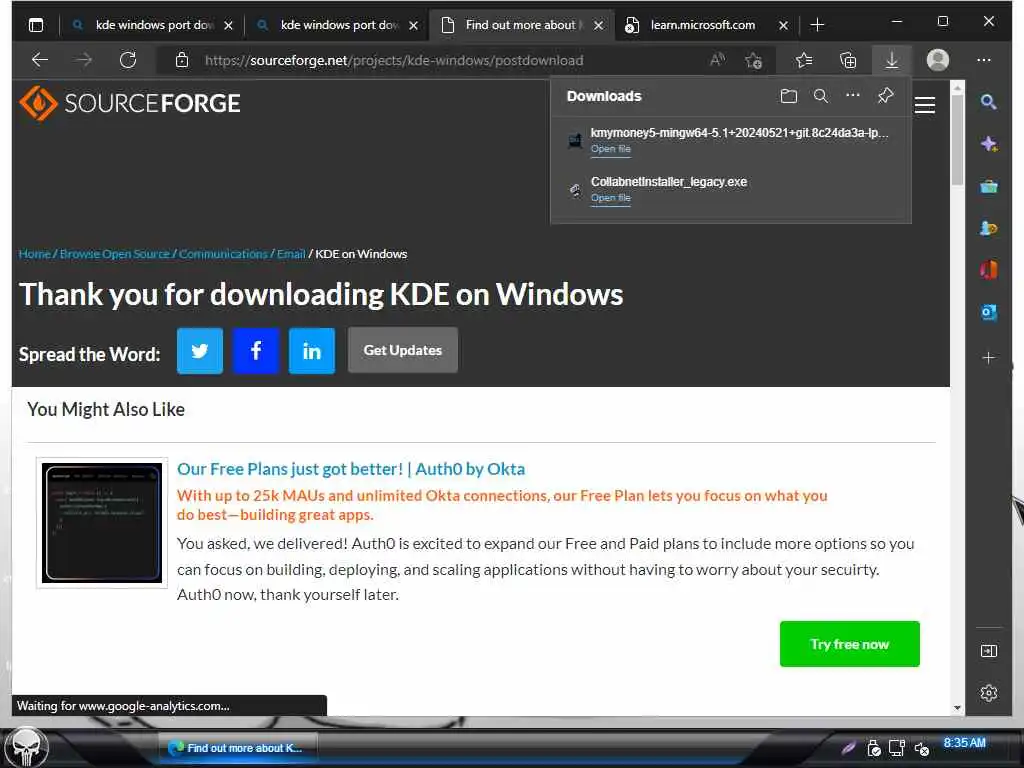Add a site to sidebar plus icon
The image size is (1024, 768).
pos(989,358)
